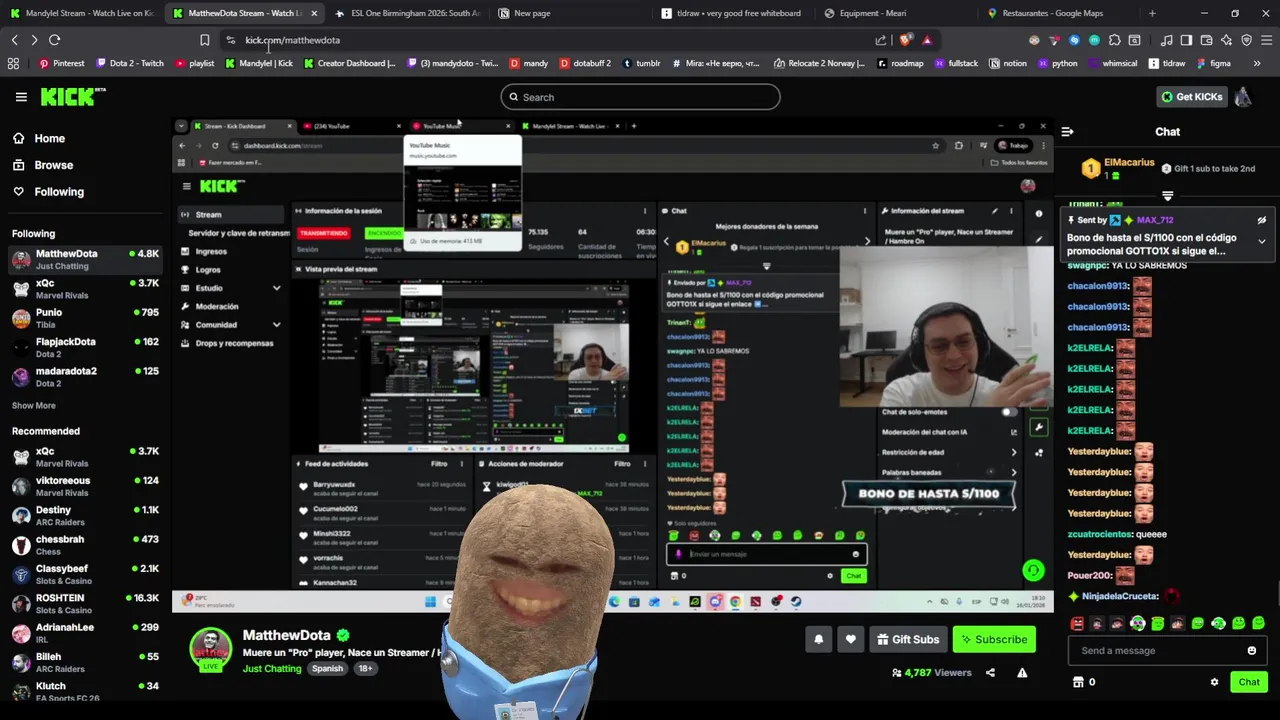The image size is (1280, 720).
Task: Open the site settings icon beside the URL
Action: pyautogui.click(x=230, y=40)
